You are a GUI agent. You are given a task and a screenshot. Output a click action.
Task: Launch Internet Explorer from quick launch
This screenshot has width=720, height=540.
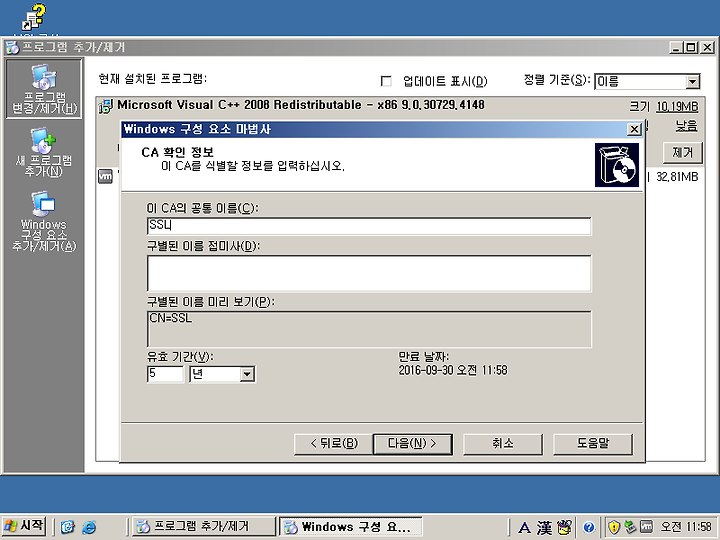point(89,527)
